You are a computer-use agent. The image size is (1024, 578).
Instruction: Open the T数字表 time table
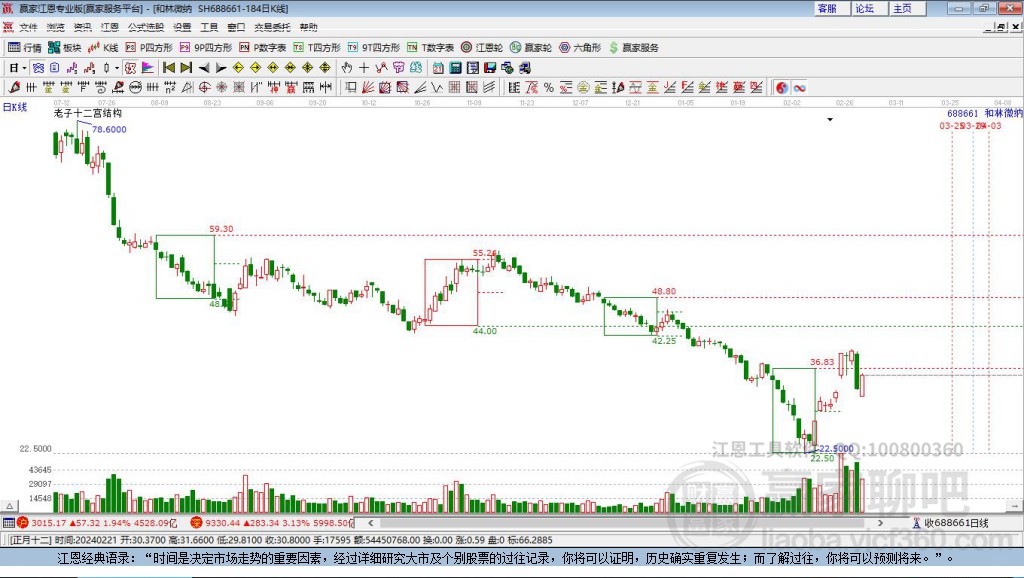pyautogui.click(x=430, y=48)
